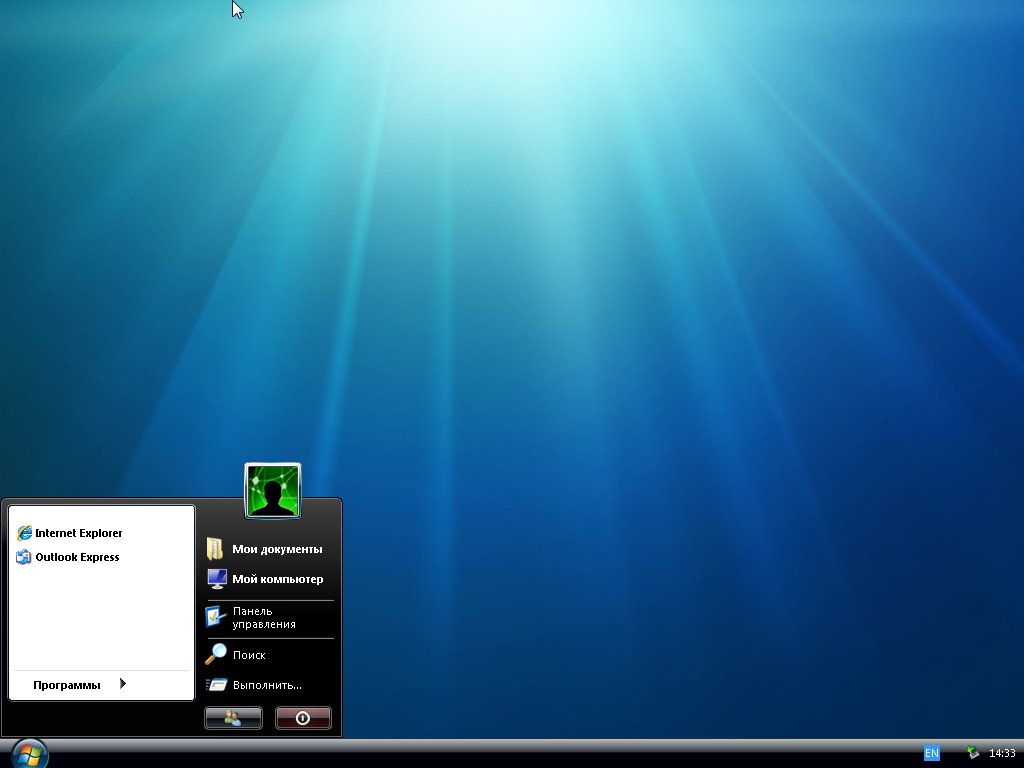Click the Панель управления checklist icon
The height and width of the screenshot is (768, 1024).
click(x=216, y=617)
